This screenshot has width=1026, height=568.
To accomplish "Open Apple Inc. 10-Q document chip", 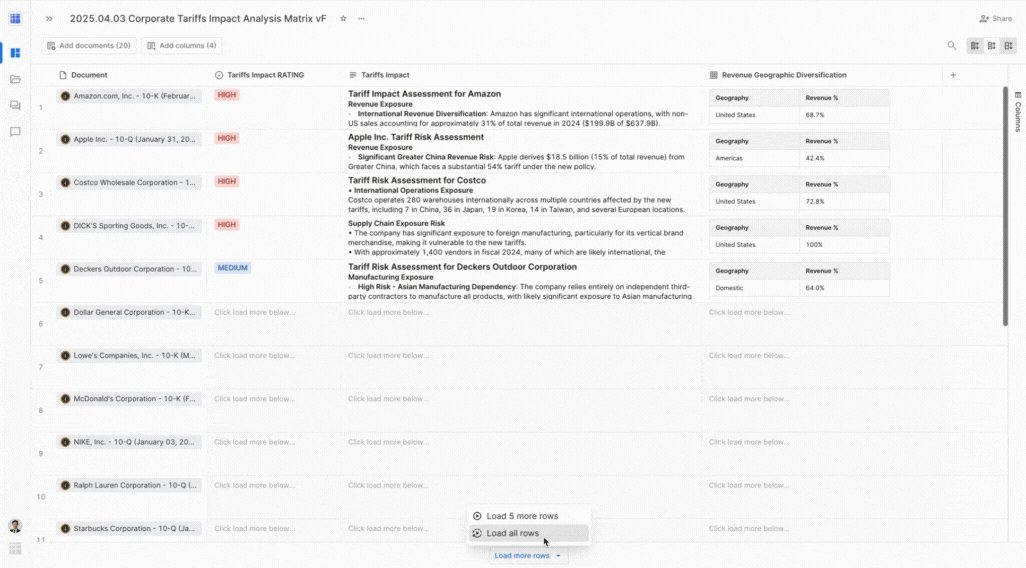I will (129, 139).
